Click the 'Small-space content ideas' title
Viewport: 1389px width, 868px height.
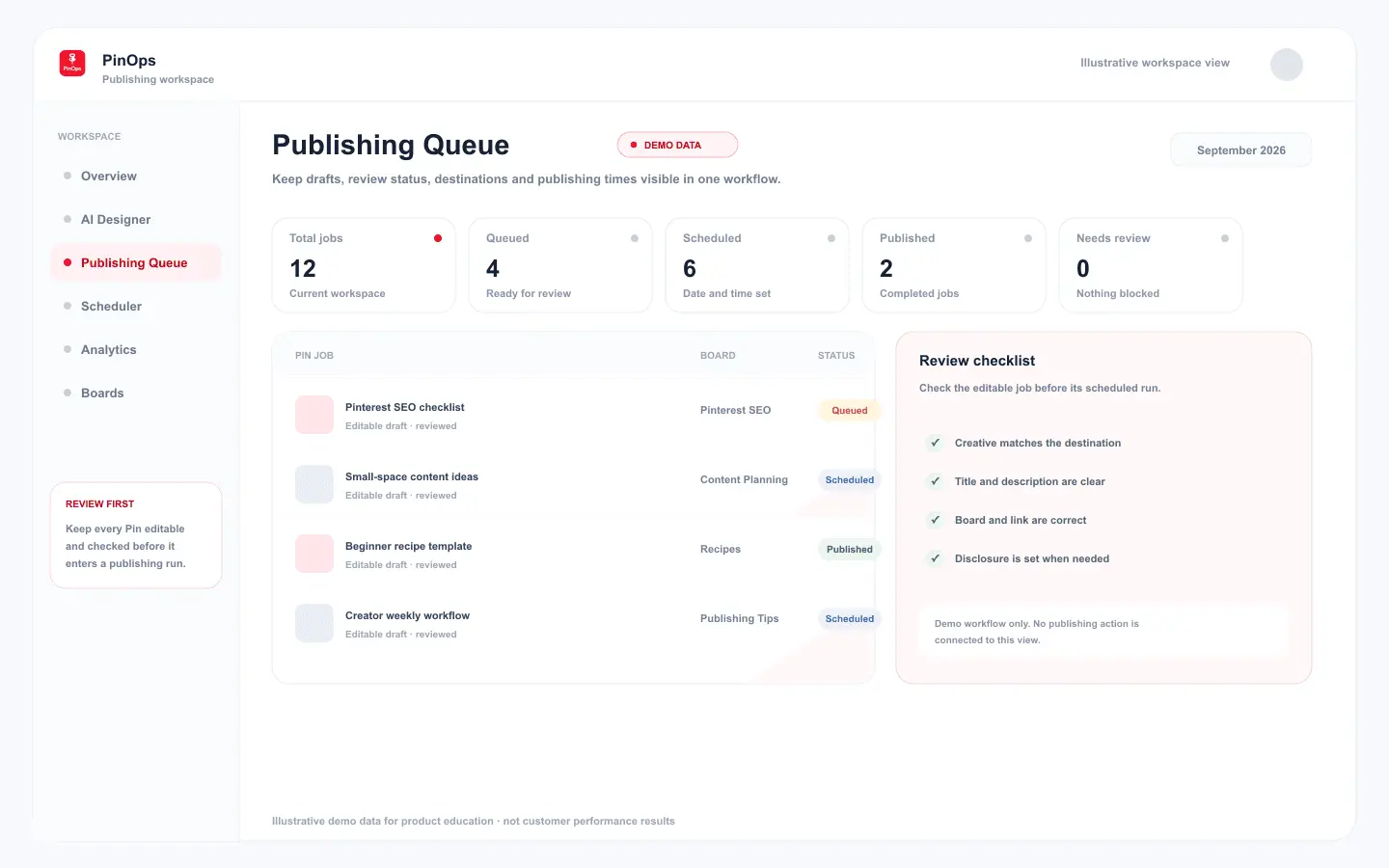[412, 476]
